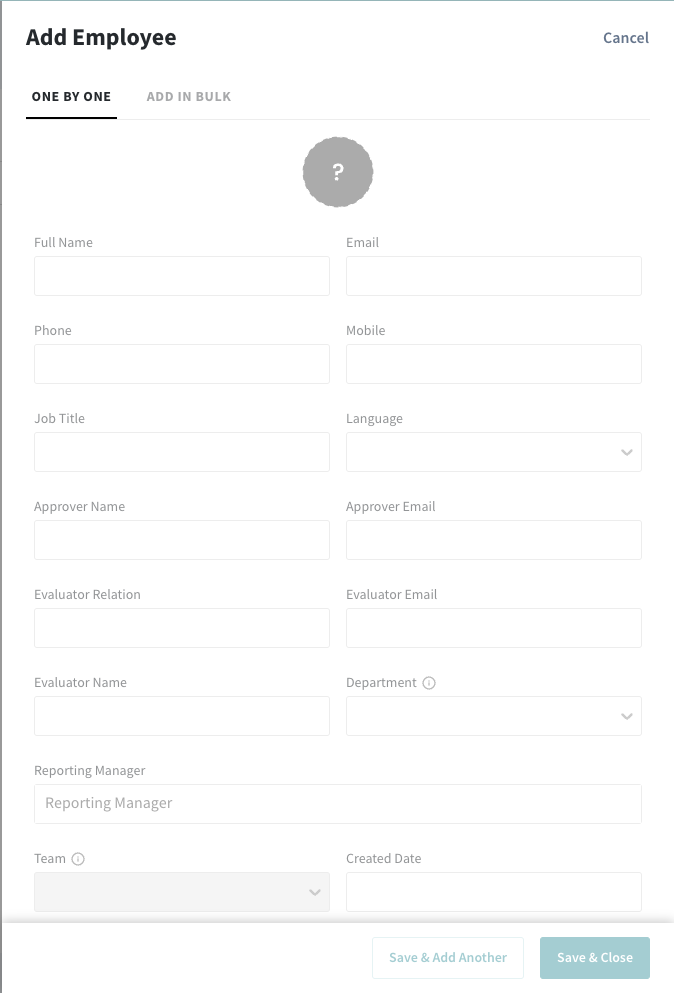The height and width of the screenshot is (993, 674).
Task: Open the Team dropdown
Action: coord(181,892)
